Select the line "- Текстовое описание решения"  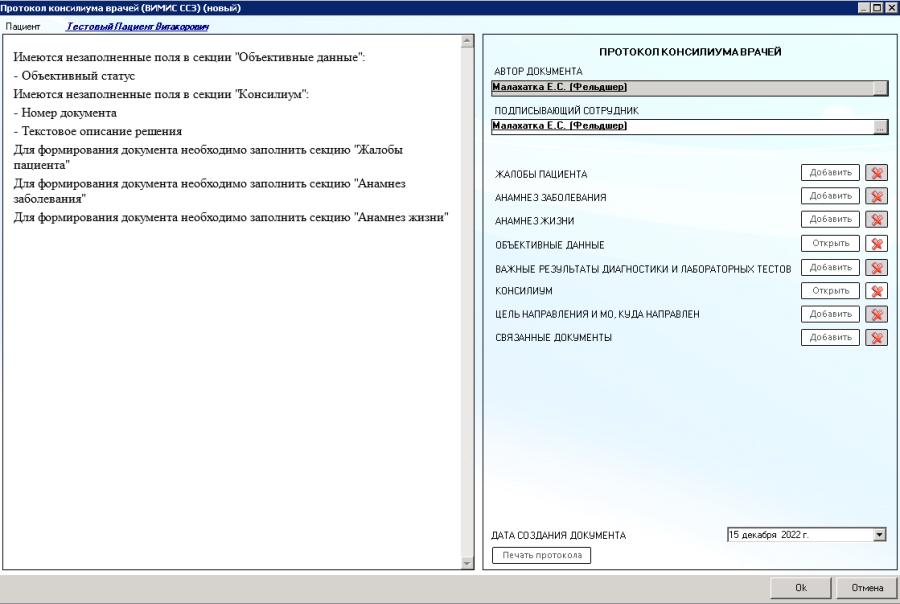click(98, 131)
